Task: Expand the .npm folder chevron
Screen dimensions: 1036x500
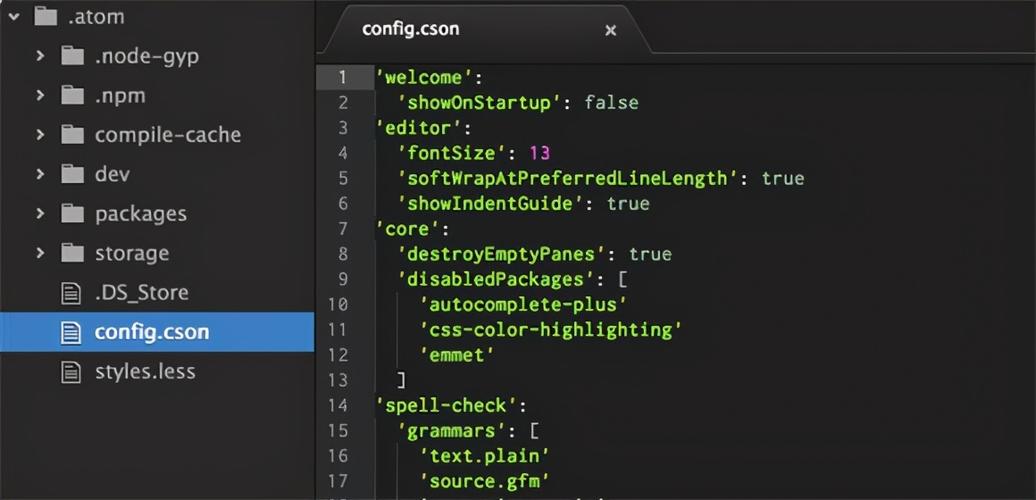Action: click(40, 96)
